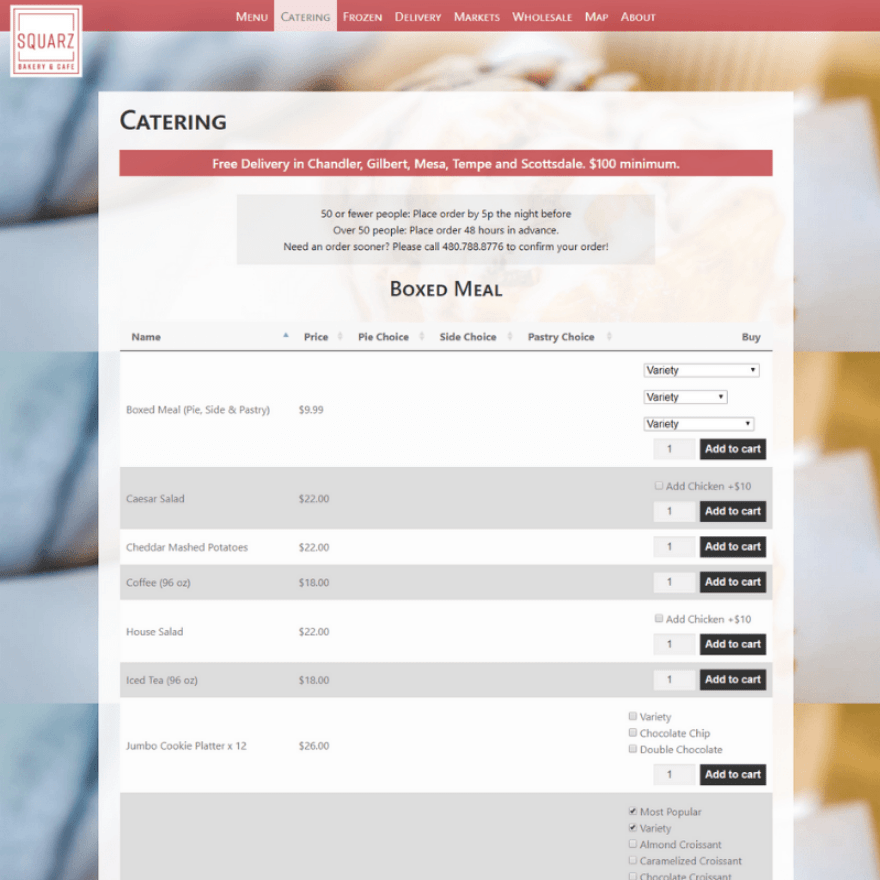
Task: Open the Pastry Choice Variety dropdown
Action: [x=698, y=423]
